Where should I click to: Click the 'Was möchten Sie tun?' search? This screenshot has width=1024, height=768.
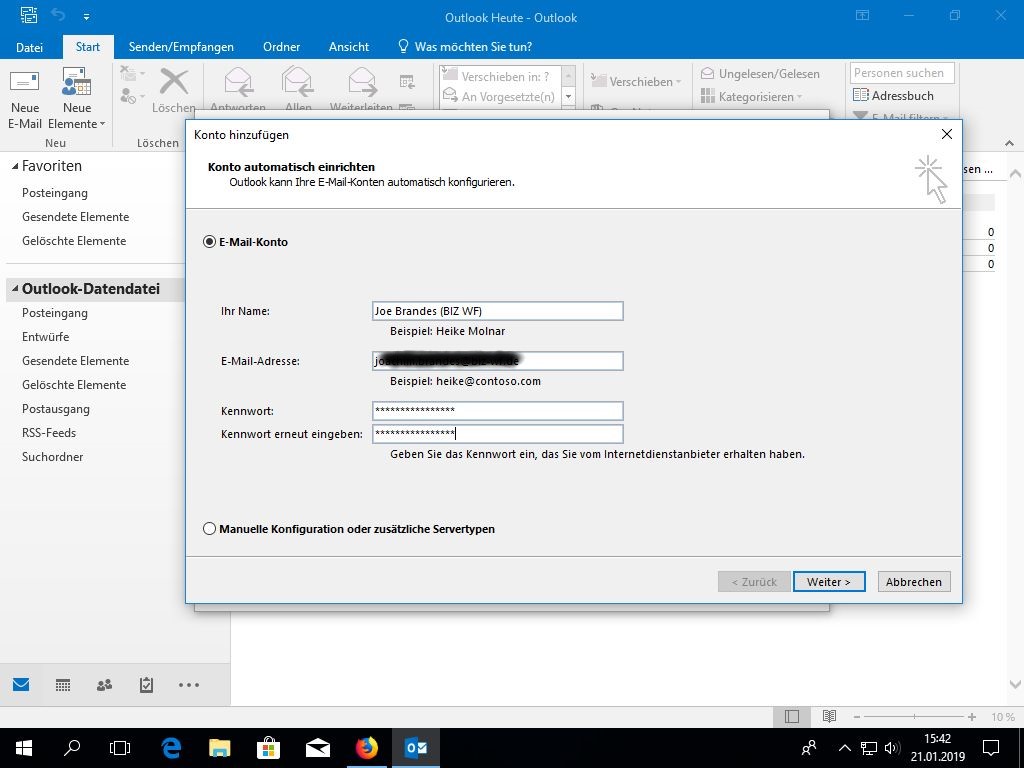(x=464, y=47)
